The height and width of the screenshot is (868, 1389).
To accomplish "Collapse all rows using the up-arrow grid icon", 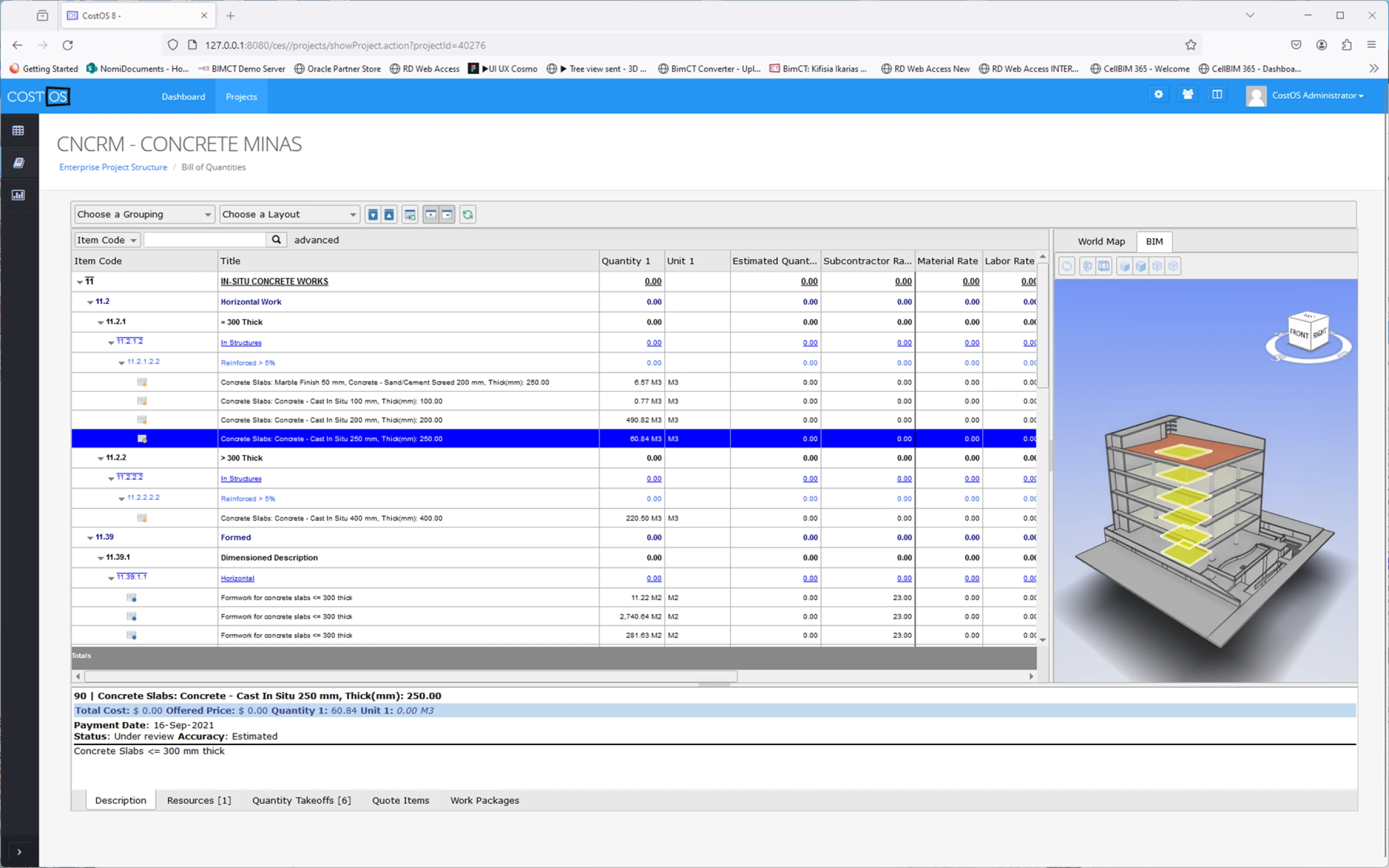I will click(x=389, y=214).
